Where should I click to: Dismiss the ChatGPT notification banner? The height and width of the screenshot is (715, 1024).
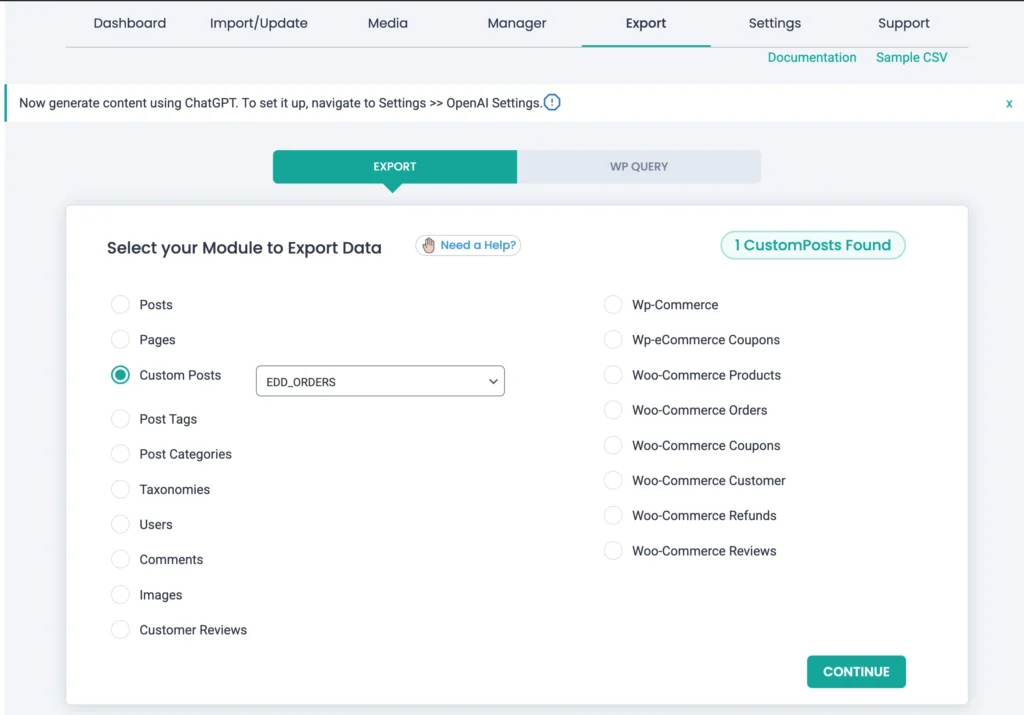[x=1009, y=103]
